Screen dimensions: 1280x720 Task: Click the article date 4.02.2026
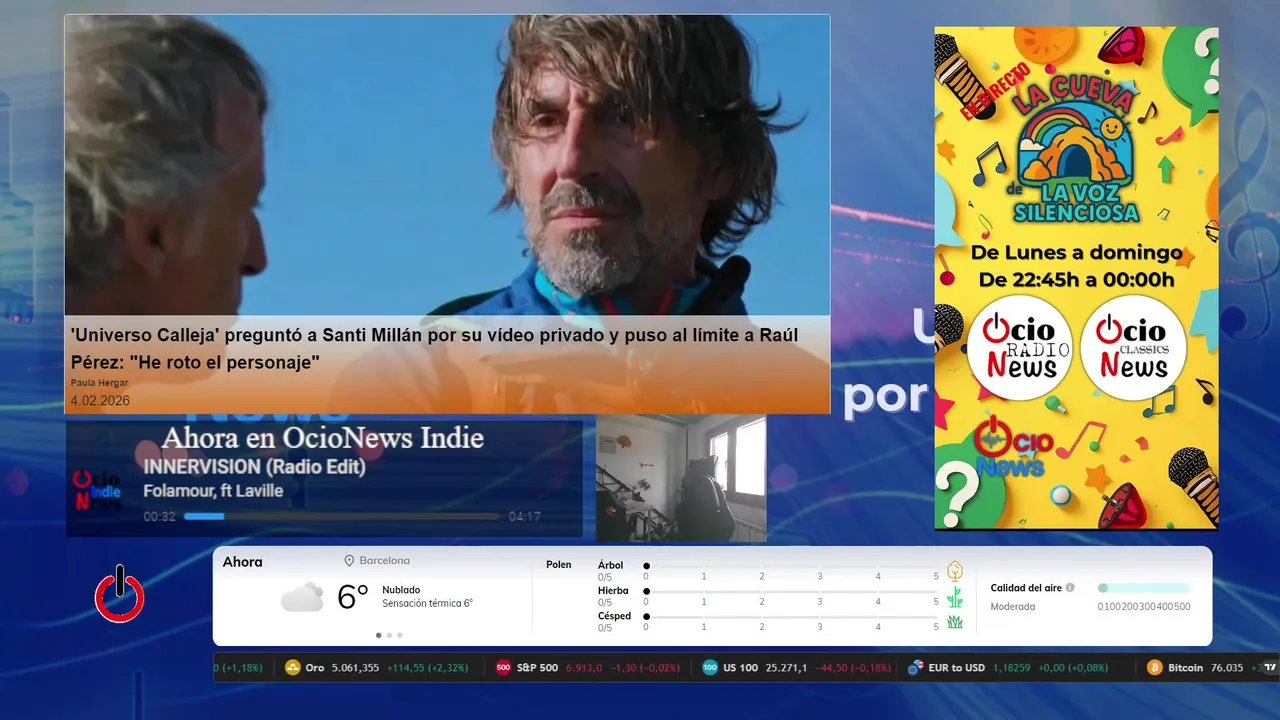(x=100, y=400)
